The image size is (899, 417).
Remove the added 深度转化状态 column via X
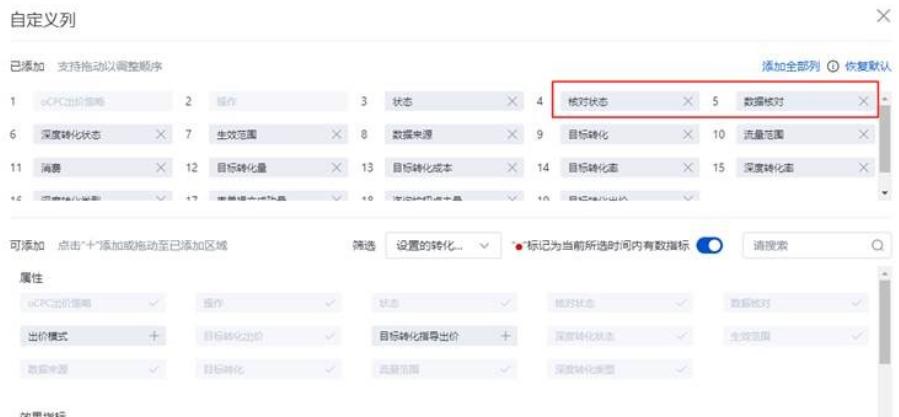click(161, 135)
